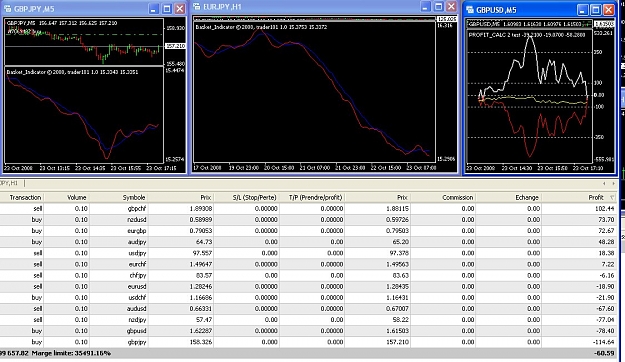Sort trades by the Echange column
Image resolution: width=625 pixels, height=362 pixels.
[x=508, y=197]
